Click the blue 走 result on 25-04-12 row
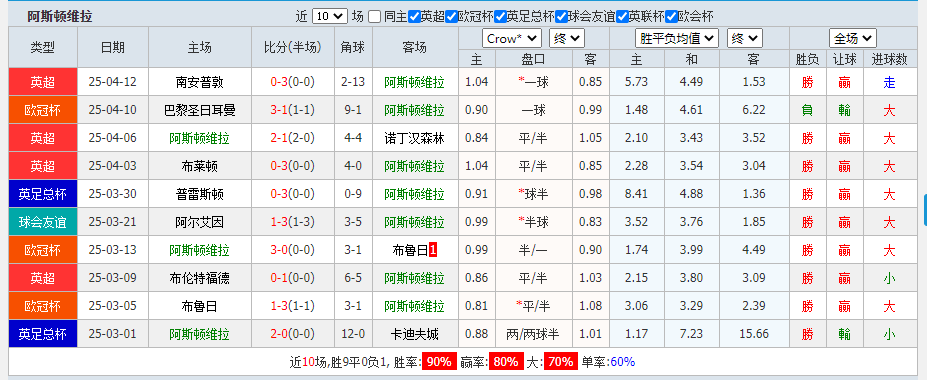 point(889,83)
